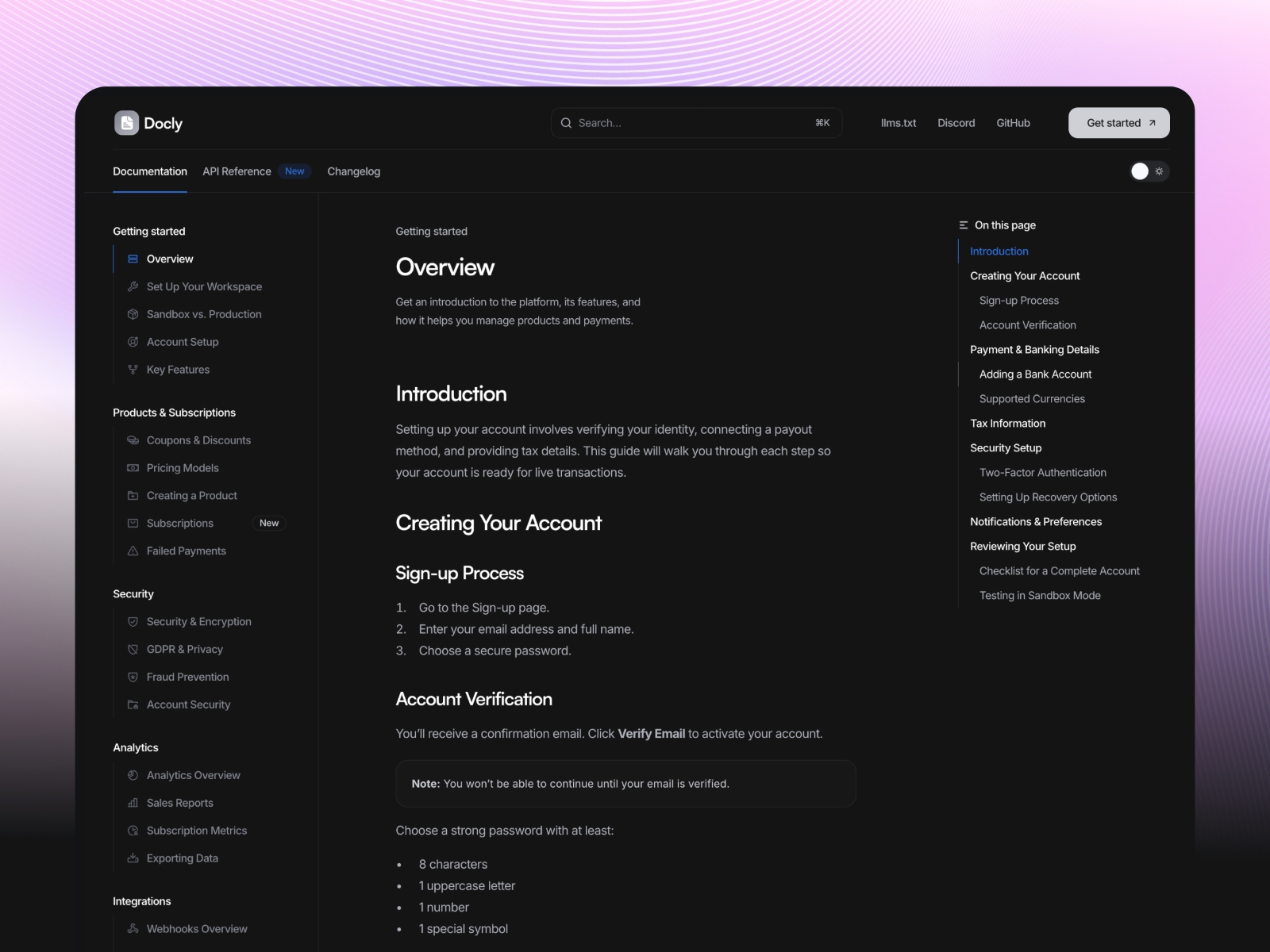
Task: Click the Docly logo icon
Action: click(x=126, y=123)
